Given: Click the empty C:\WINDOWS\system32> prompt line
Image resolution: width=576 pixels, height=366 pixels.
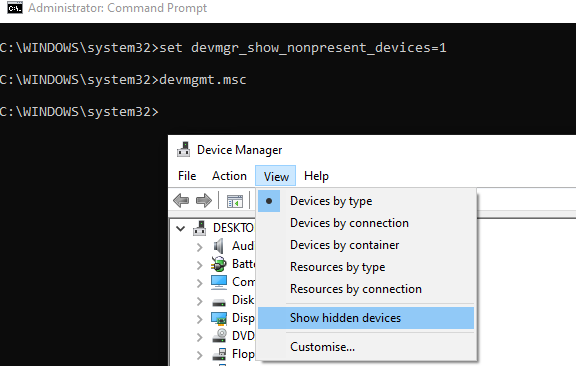Looking at the screenshot, I should (x=79, y=112).
